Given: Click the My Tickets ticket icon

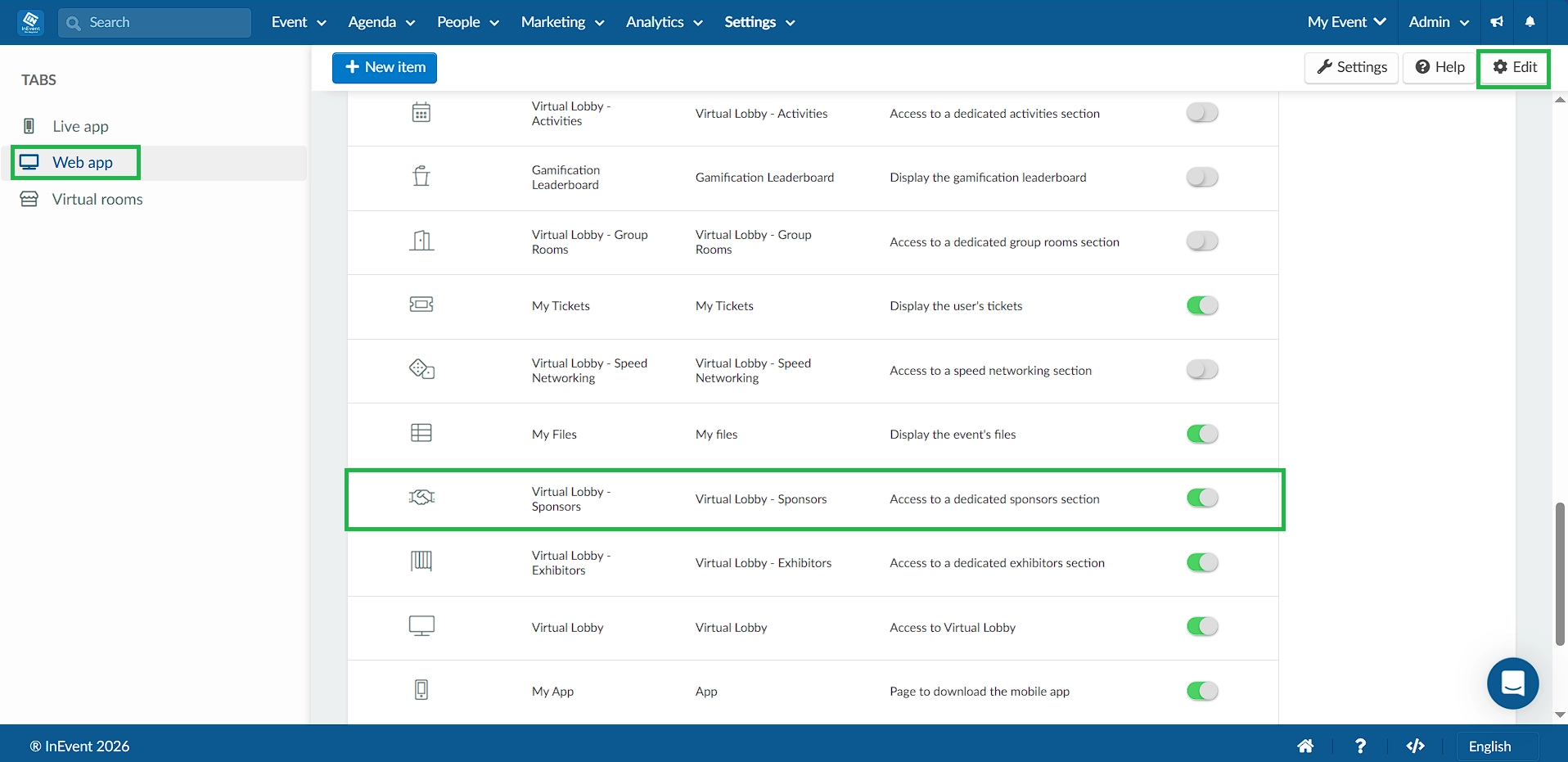Looking at the screenshot, I should point(421,304).
